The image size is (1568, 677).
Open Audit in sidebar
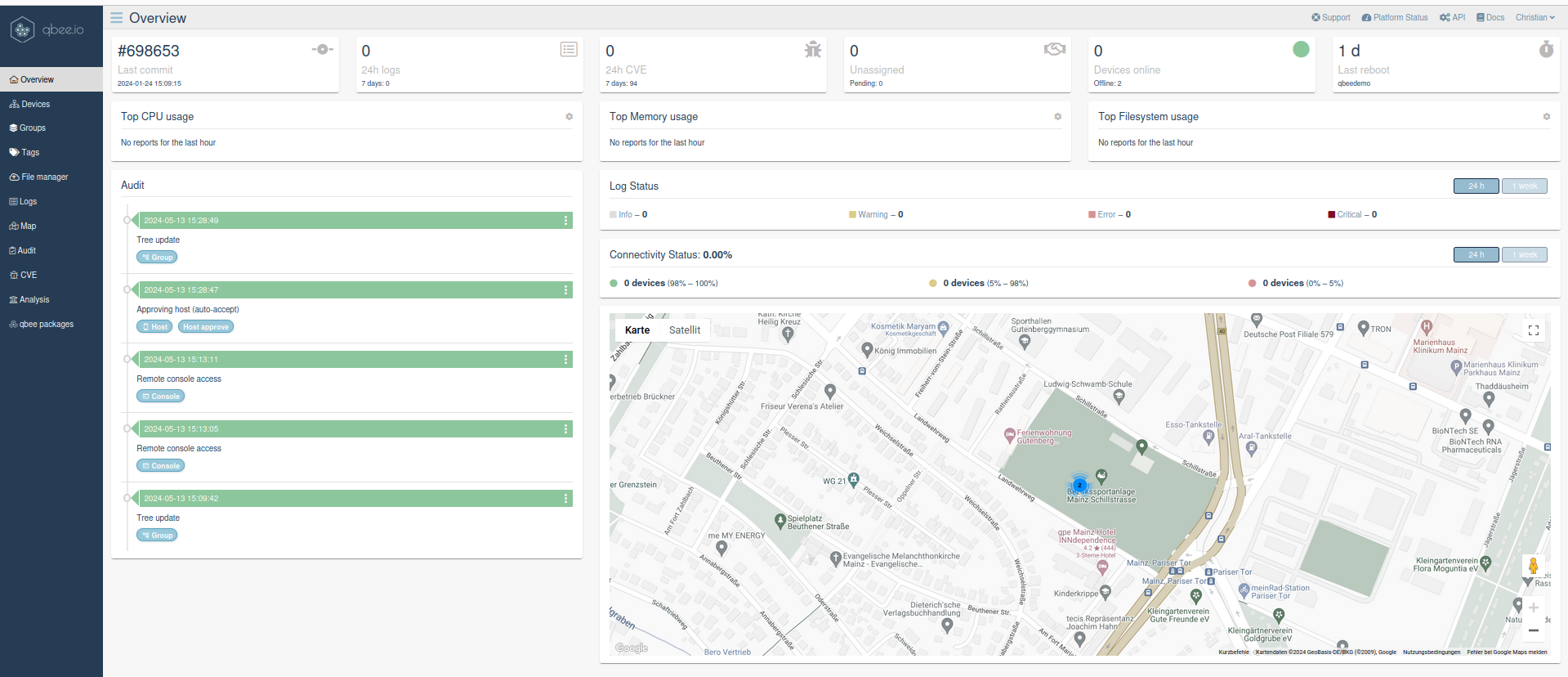click(51, 250)
